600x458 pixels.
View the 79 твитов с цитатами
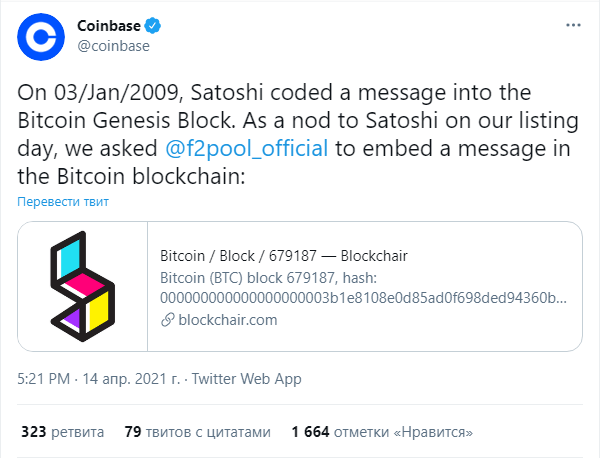tap(197, 432)
